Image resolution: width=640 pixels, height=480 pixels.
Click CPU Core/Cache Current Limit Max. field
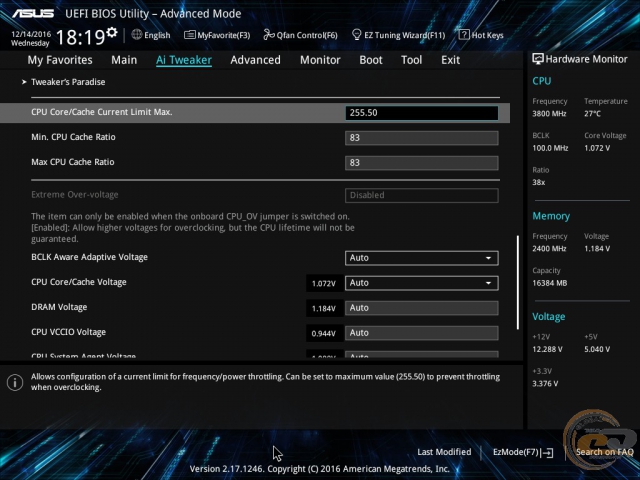click(422, 113)
